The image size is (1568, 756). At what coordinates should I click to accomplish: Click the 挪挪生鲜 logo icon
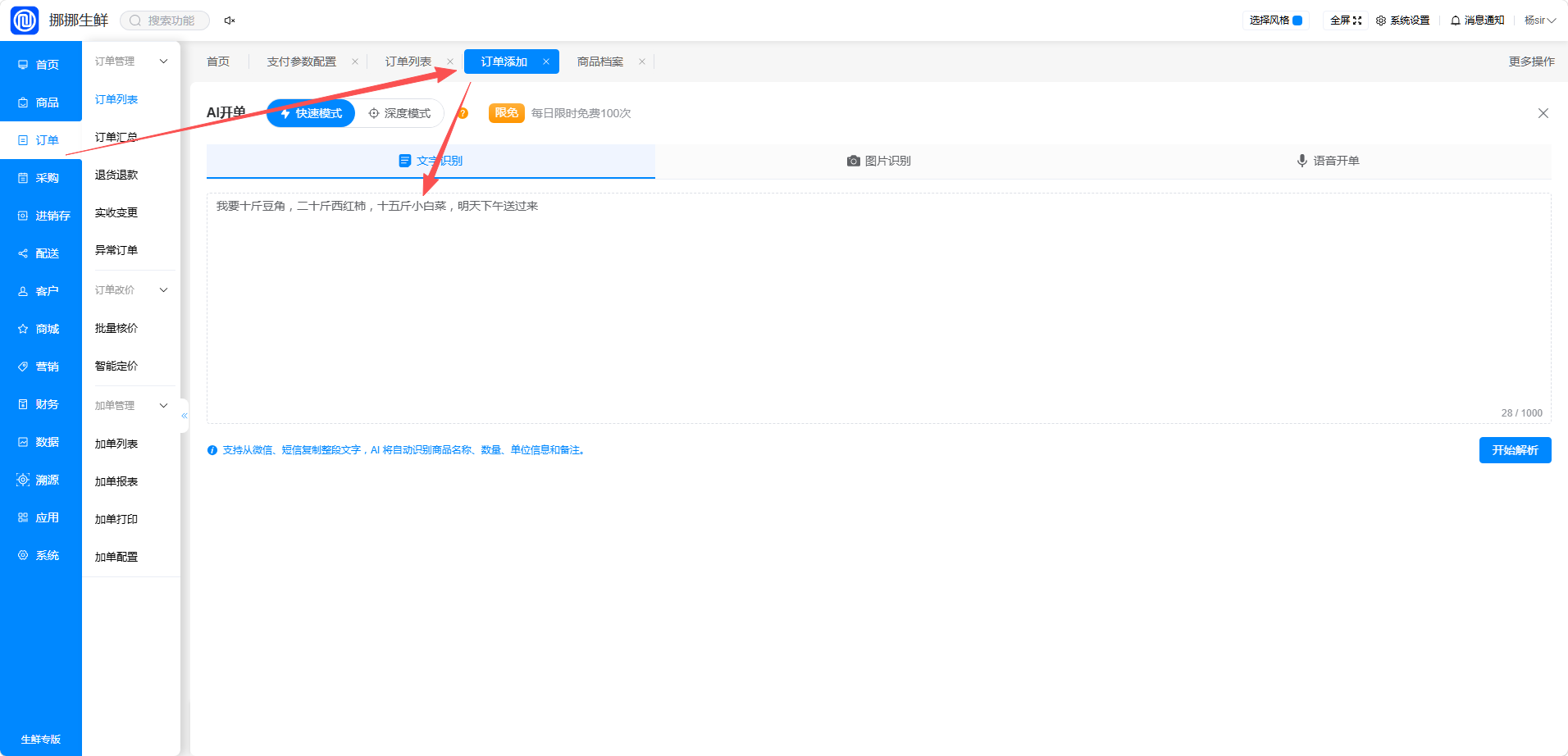[x=25, y=20]
